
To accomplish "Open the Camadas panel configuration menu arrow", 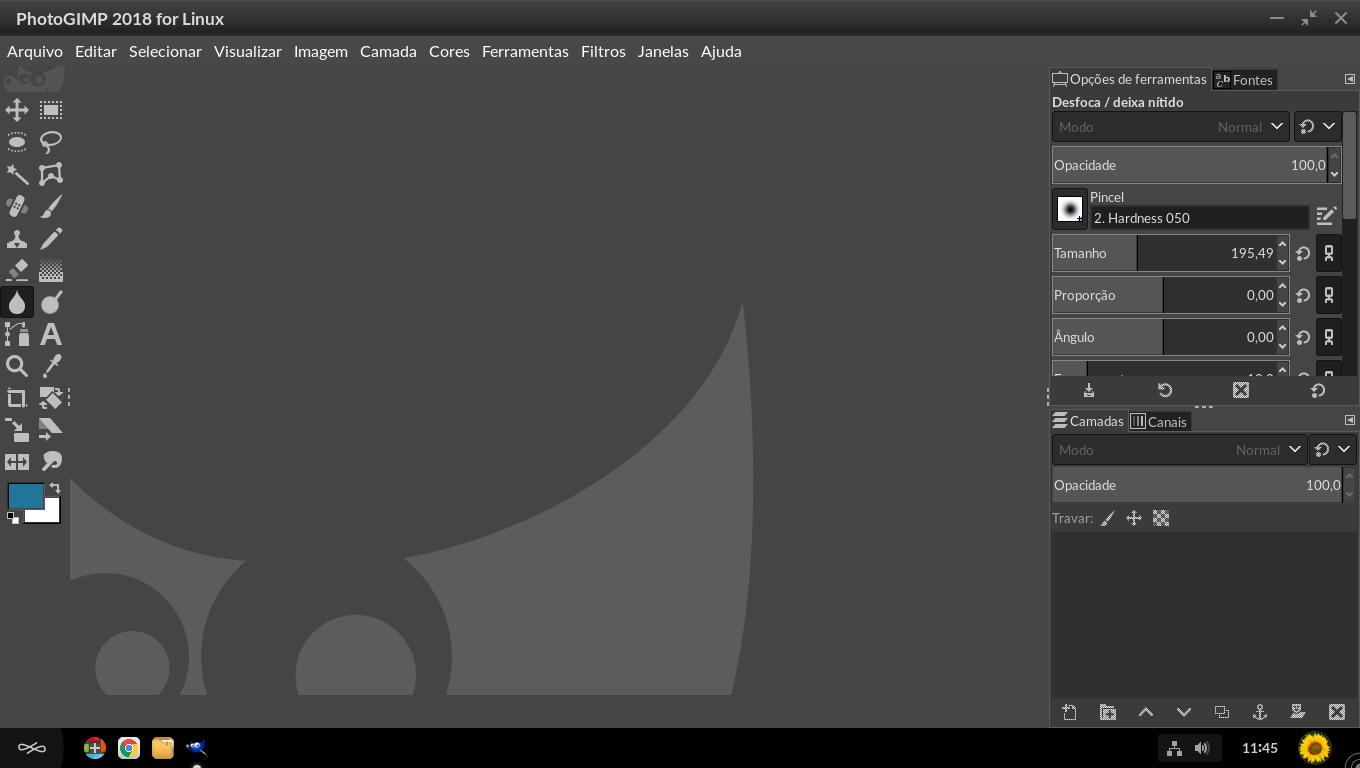I will (x=1349, y=420).
